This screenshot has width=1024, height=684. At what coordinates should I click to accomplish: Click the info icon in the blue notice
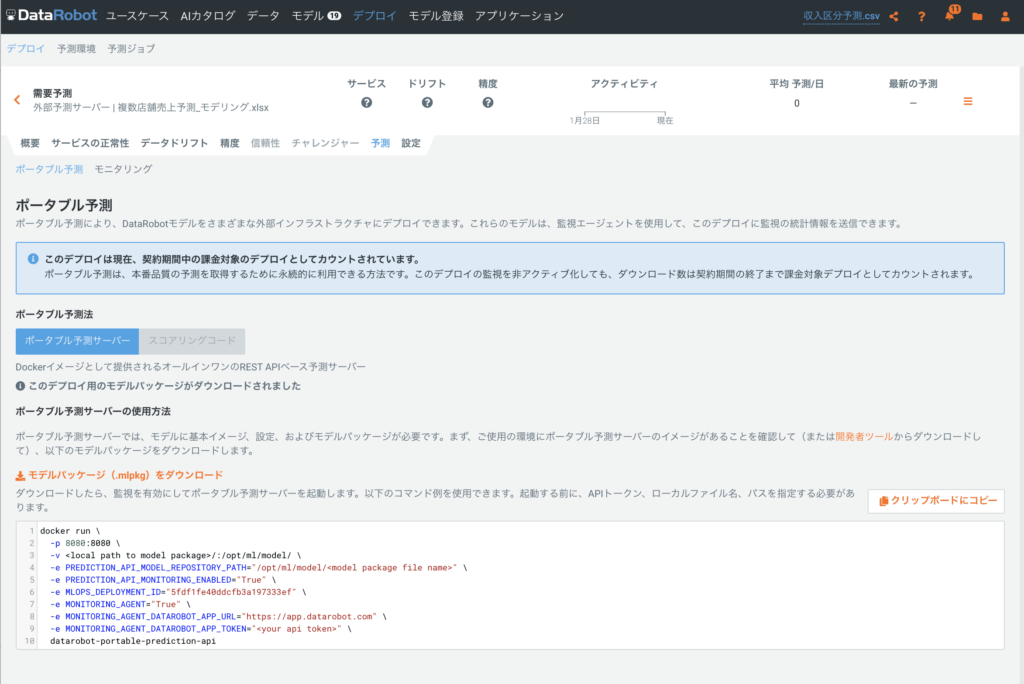tap(33, 259)
